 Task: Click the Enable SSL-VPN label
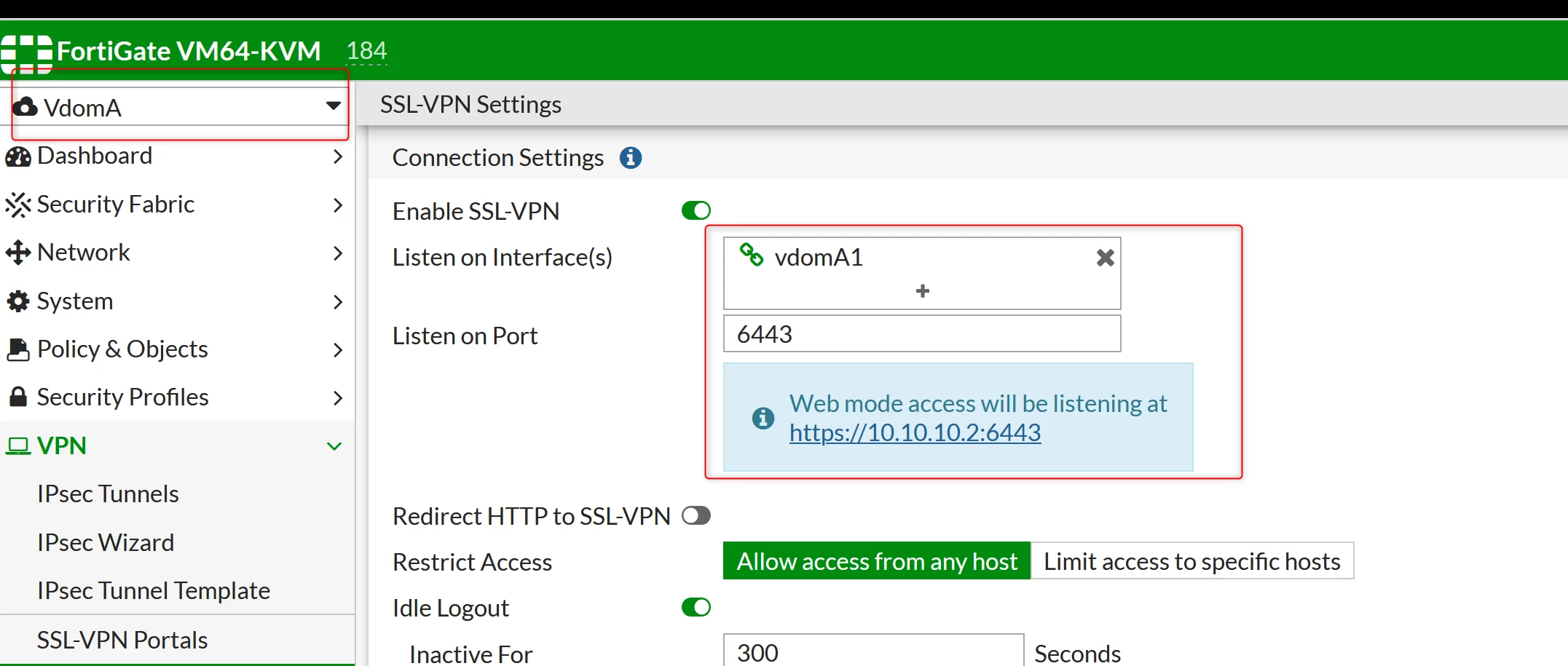click(476, 211)
